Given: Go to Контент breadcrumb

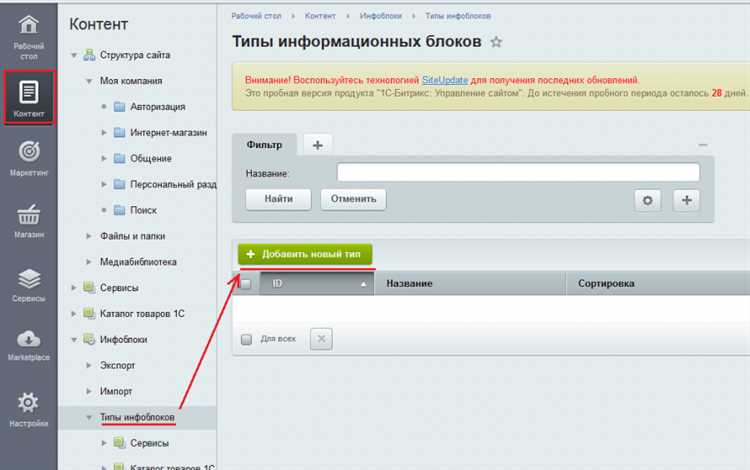Looking at the screenshot, I should pos(320,16).
